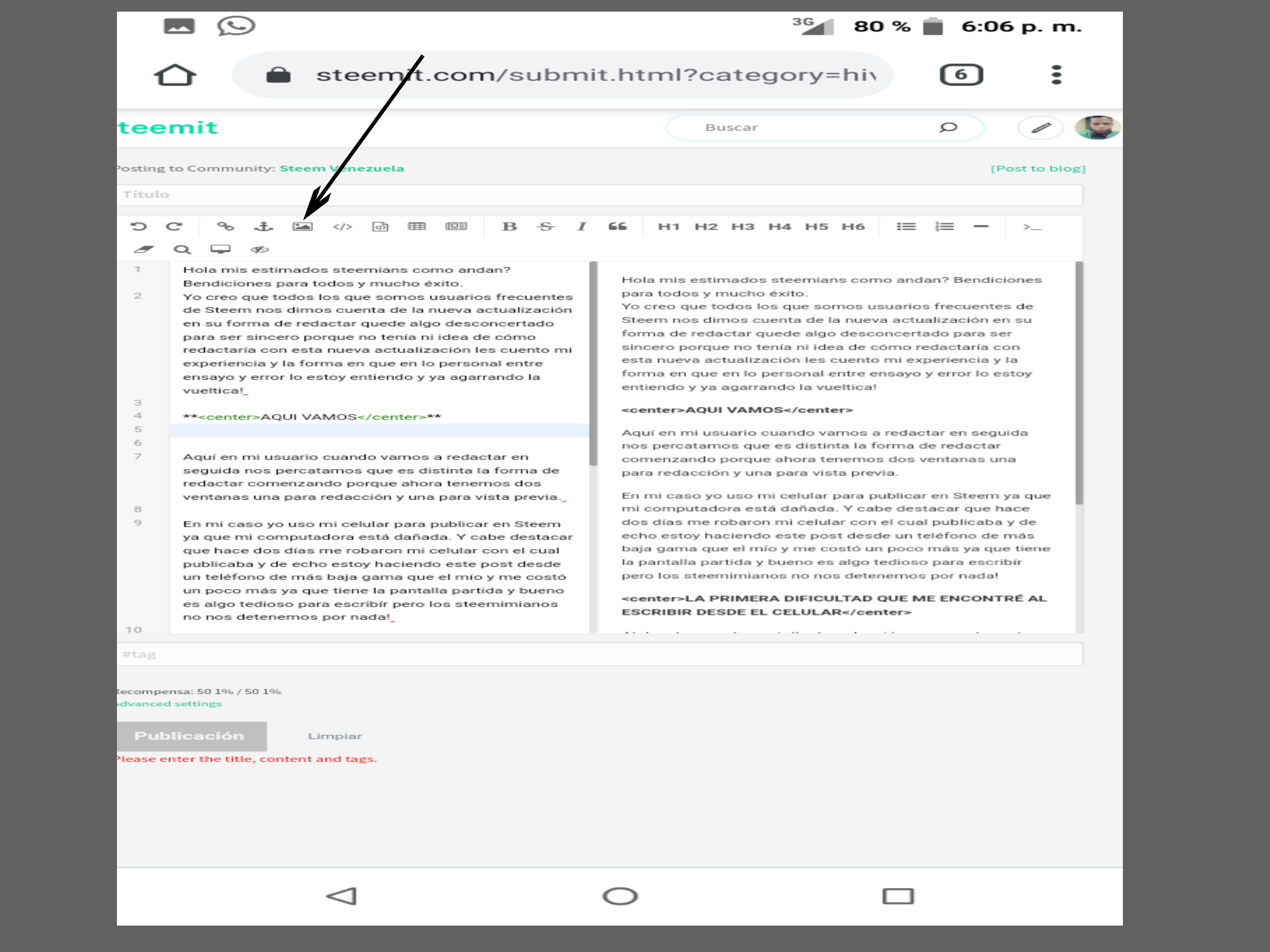This screenshot has height=952, width=1270.
Task: Open the advanced settings link
Action: tap(169, 703)
